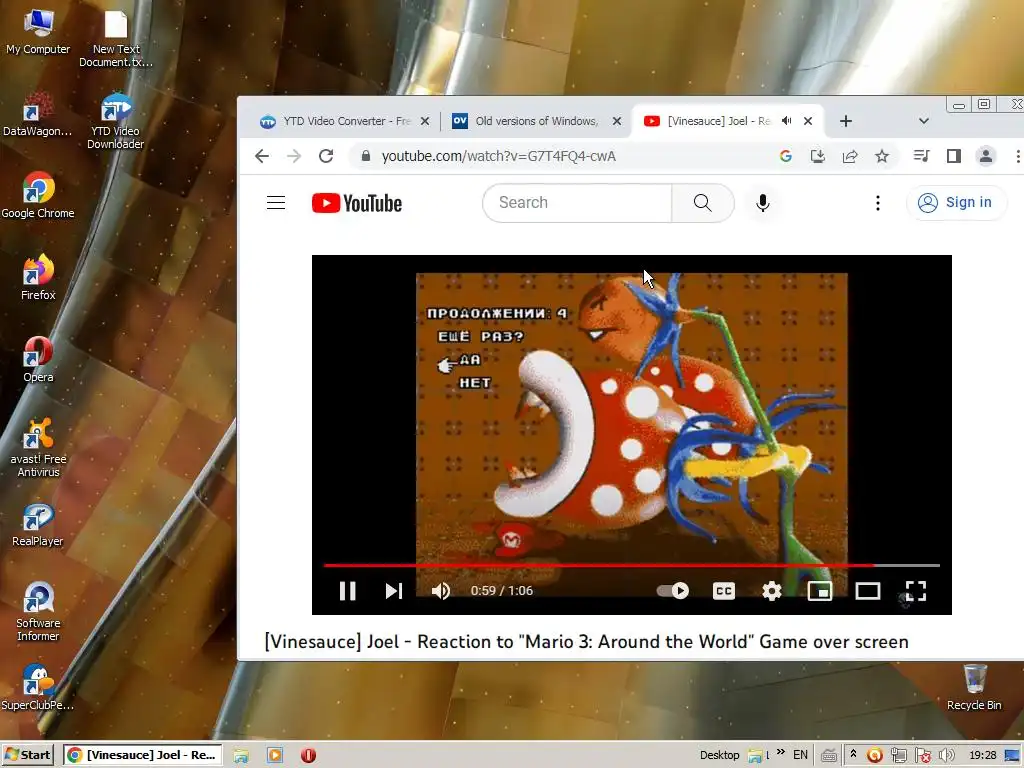Open Chrome profile avatar

click(x=985, y=156)
